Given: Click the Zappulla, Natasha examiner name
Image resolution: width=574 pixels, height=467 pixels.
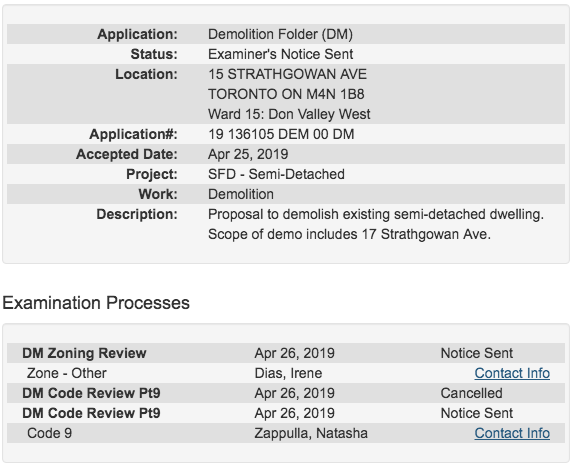Looking at the screenshot, I should coord(311,433).
